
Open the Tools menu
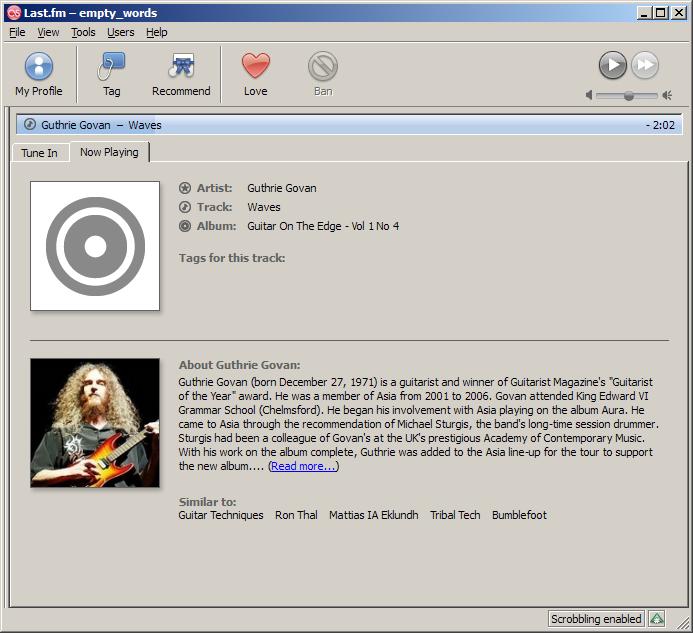(x=83, y=32)
